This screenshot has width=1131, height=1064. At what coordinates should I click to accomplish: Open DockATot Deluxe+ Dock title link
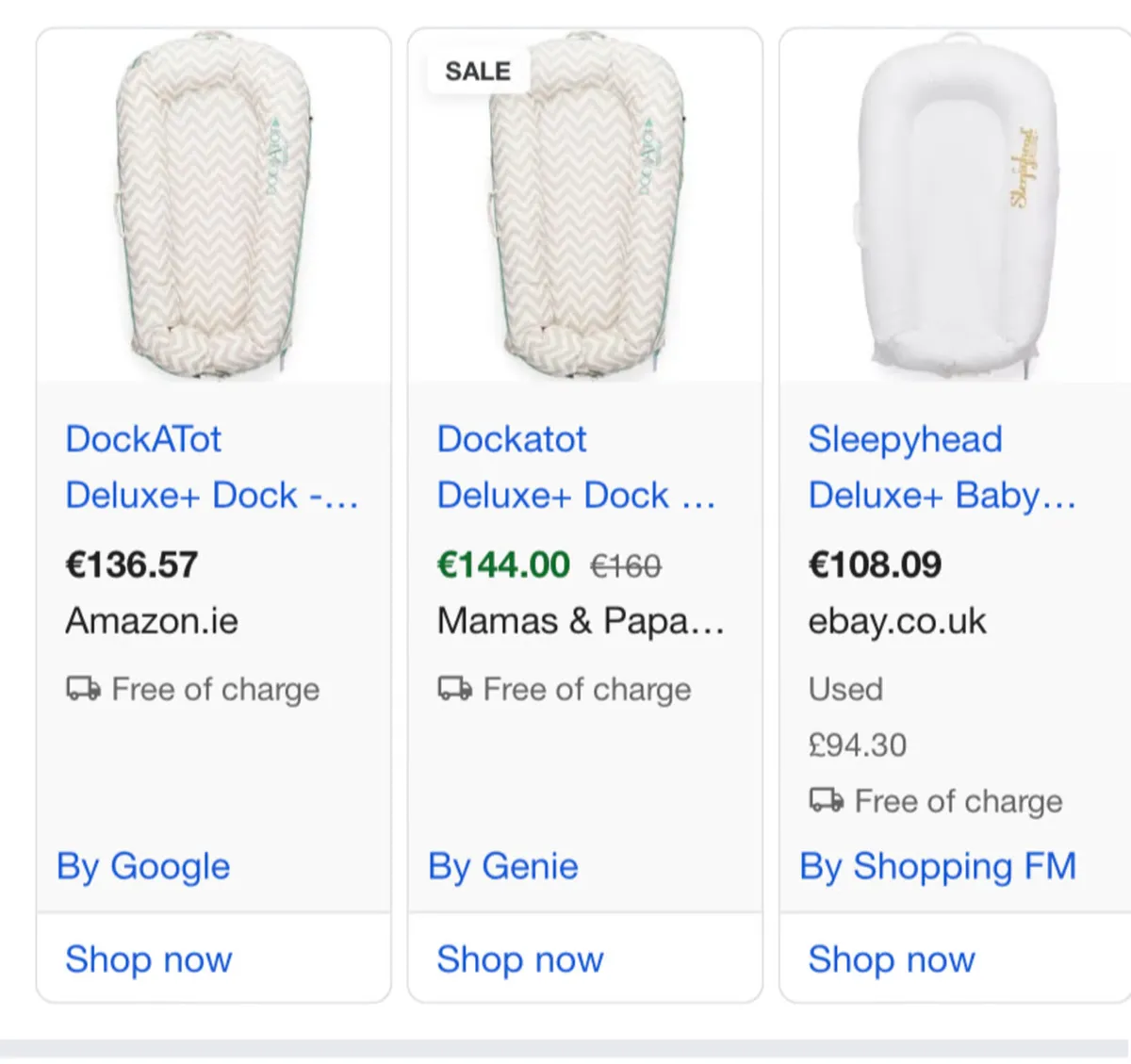[211, 467]
